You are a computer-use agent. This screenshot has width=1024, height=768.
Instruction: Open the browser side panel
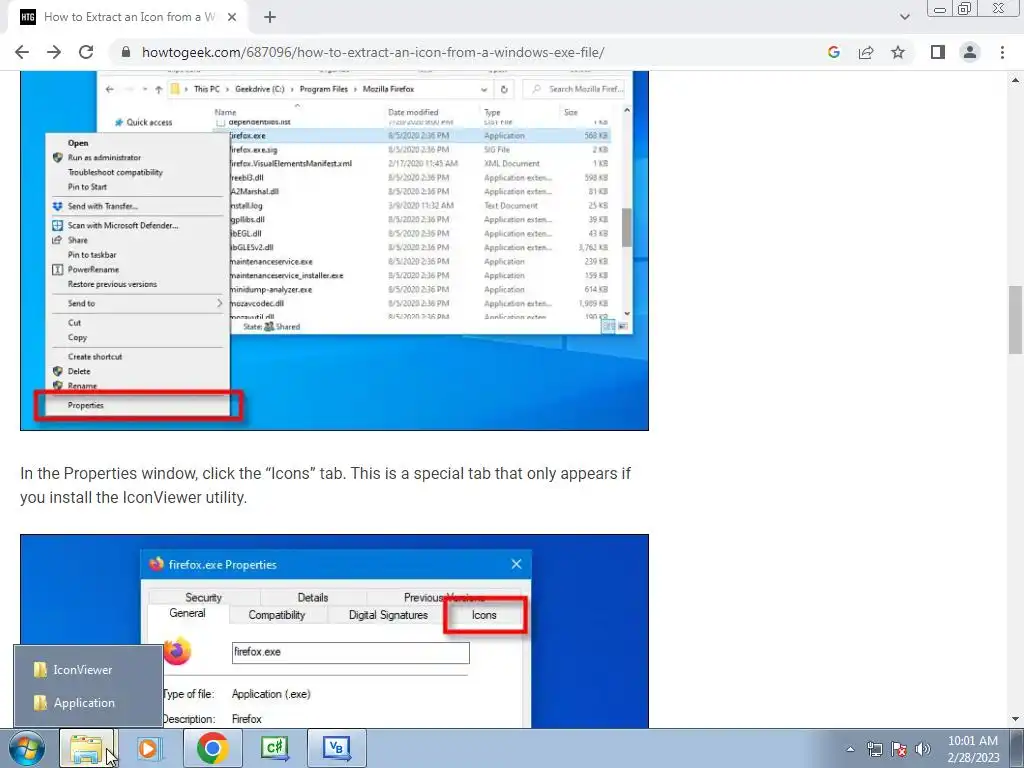point(938,52)
